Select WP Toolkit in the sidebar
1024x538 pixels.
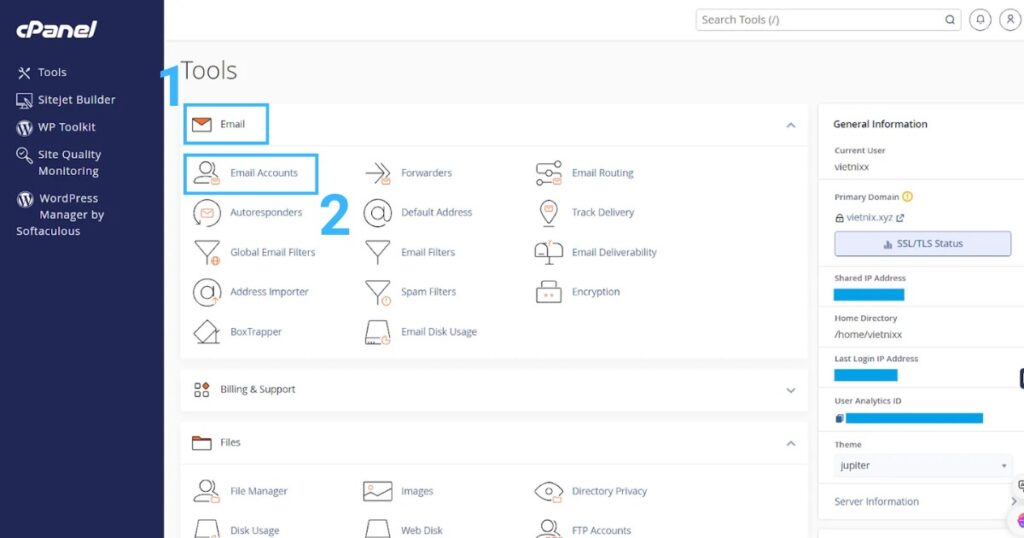(x=66, y=127)
